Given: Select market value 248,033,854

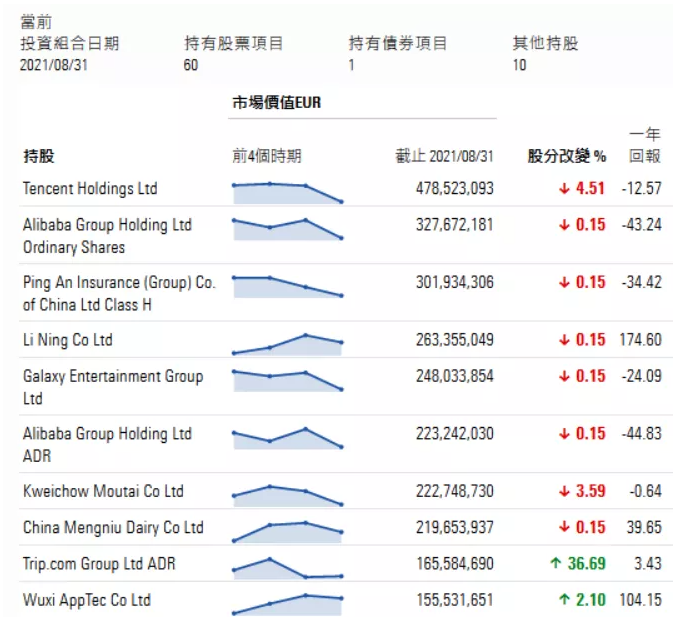Looking at the screenshot, I should point(455,376).
